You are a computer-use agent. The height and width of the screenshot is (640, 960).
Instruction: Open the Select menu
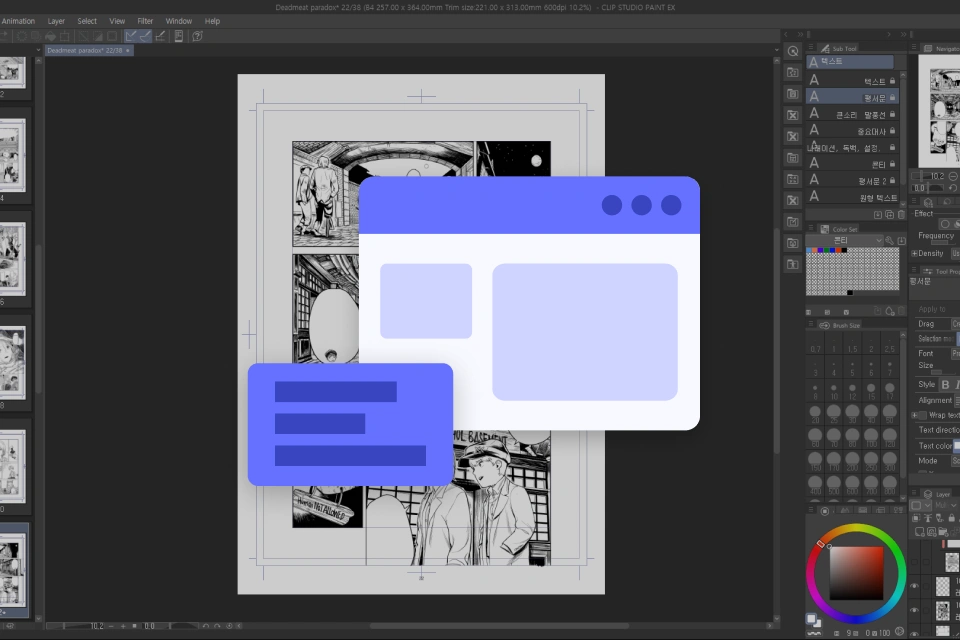87,21
